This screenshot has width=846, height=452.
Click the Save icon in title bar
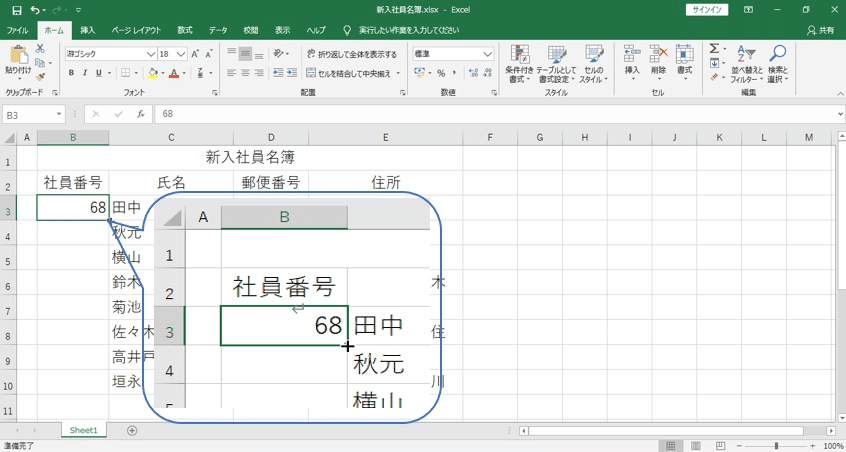(17, 10)
